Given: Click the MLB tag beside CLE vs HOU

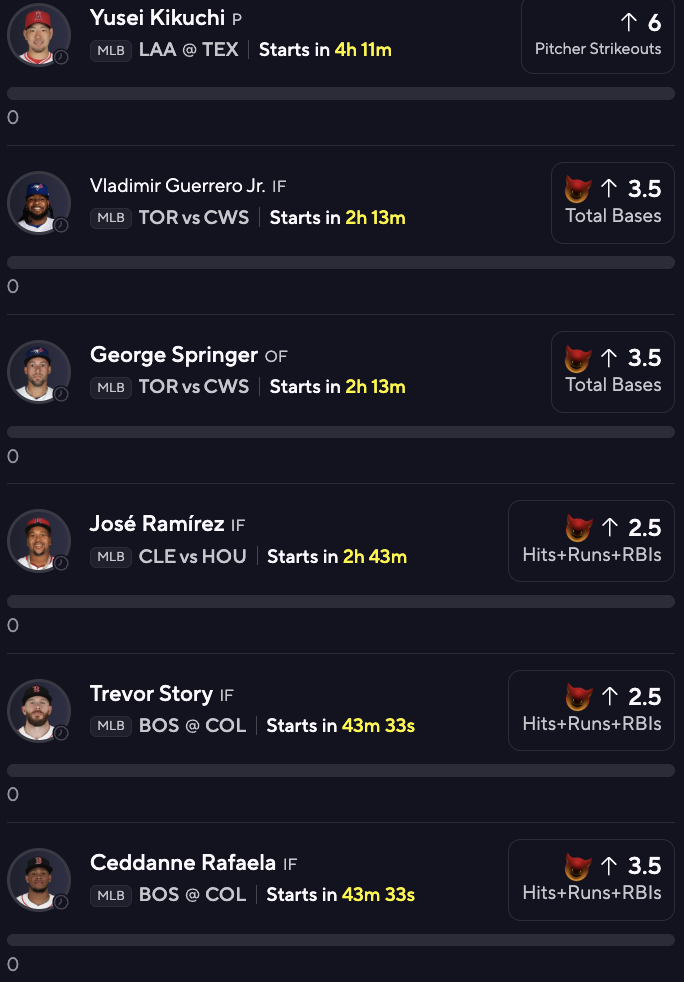Looking at the screenshot, I should coord(111,557).
